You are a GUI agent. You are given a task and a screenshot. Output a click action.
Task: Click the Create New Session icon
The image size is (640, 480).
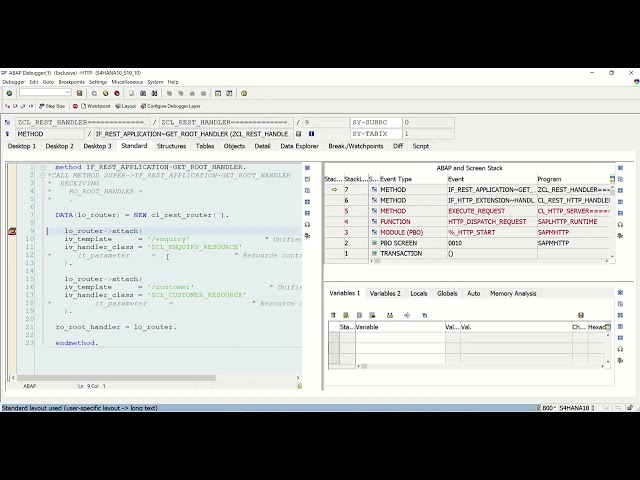click(218, 93)
